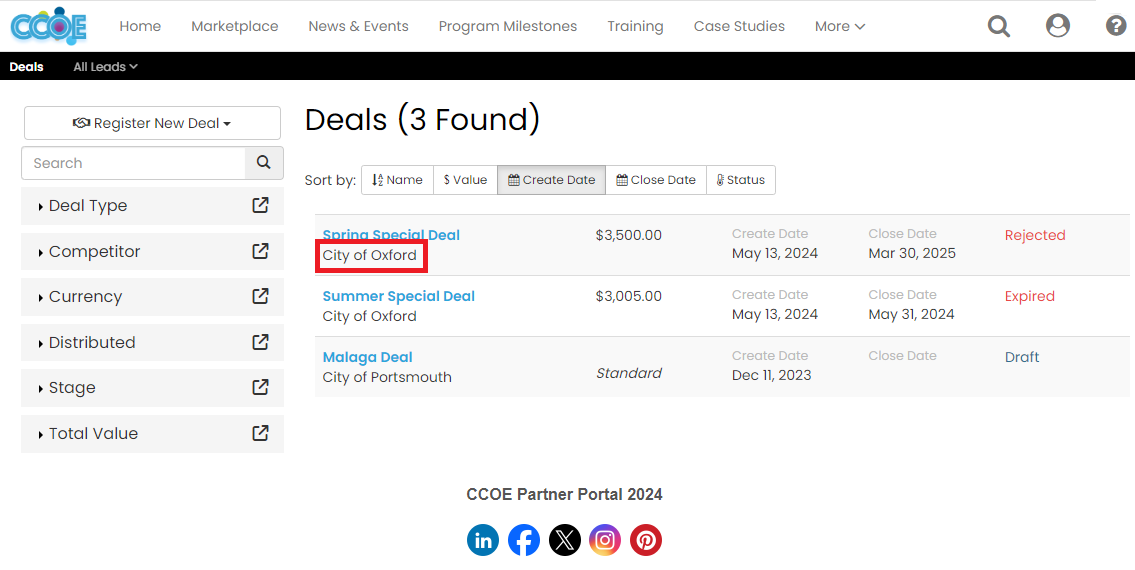Screen dimensions: 1135x570
Task: Pop out the Stage filter
Action: [261, 387]
